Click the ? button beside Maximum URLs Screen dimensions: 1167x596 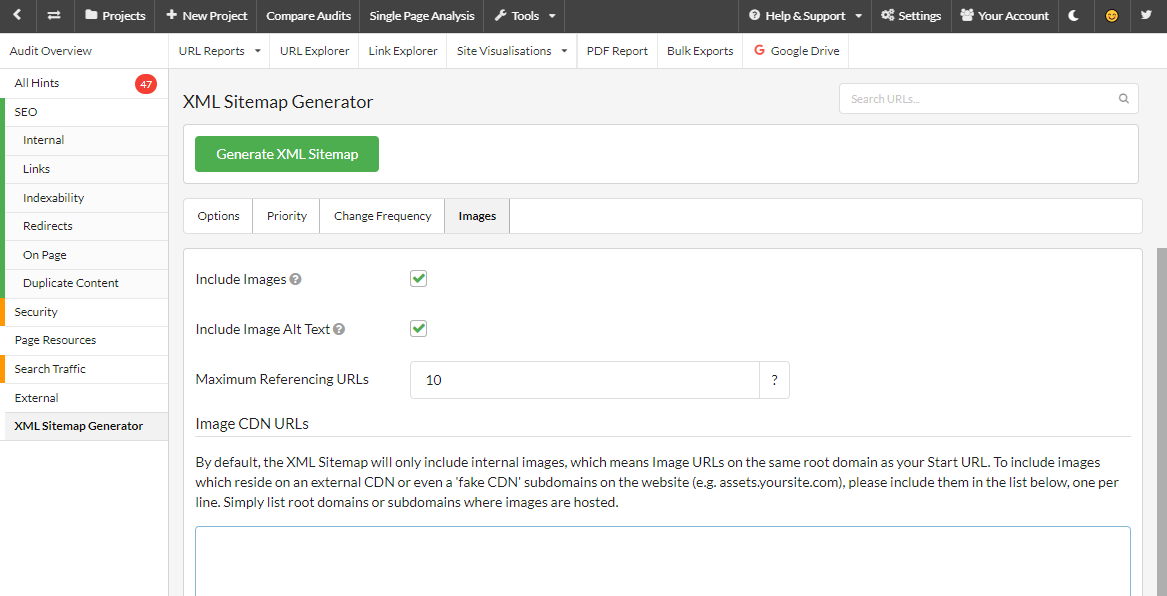click(x=774, y=380)
